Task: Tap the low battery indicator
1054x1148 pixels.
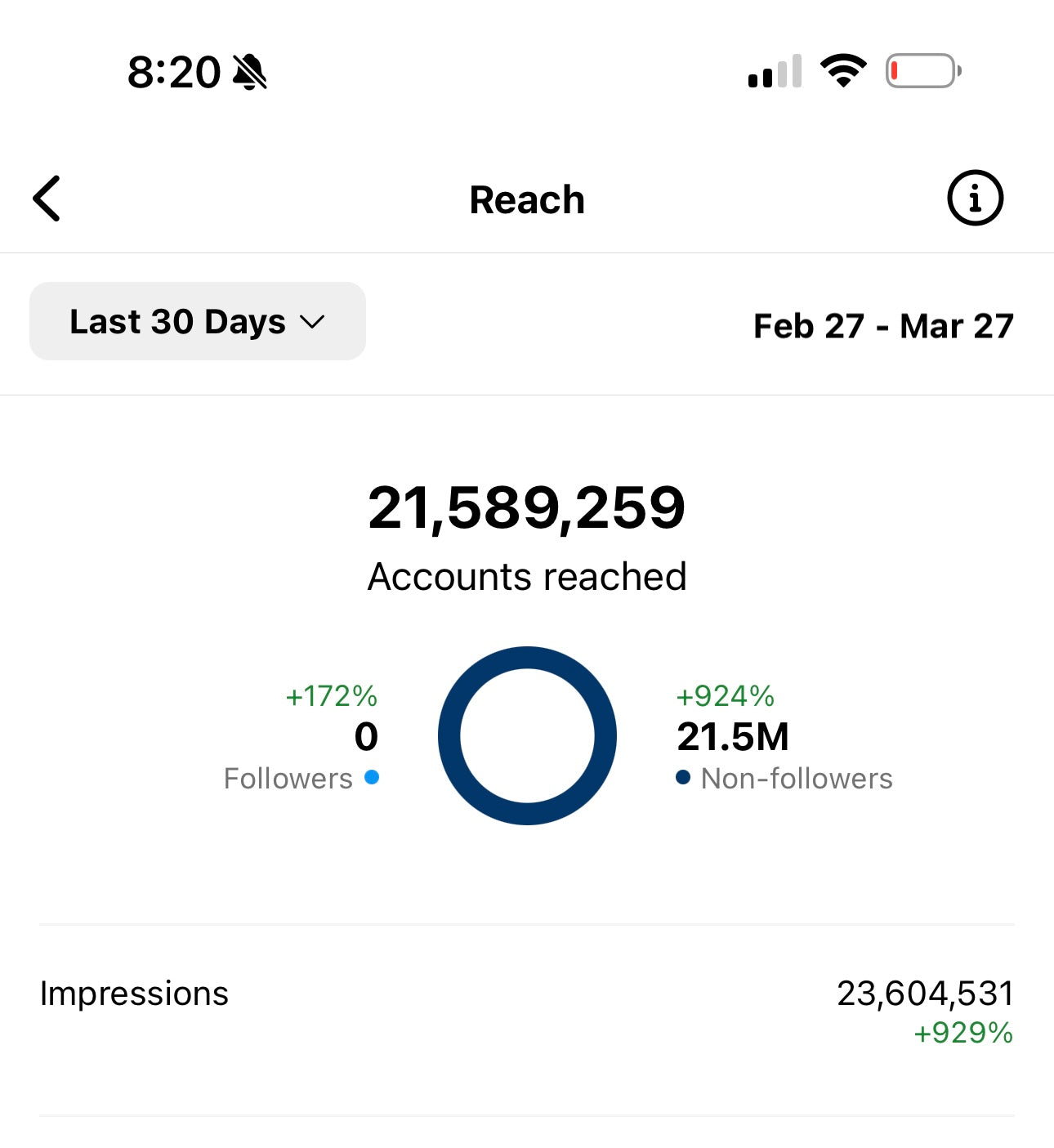Action: [x=922, y=71]
